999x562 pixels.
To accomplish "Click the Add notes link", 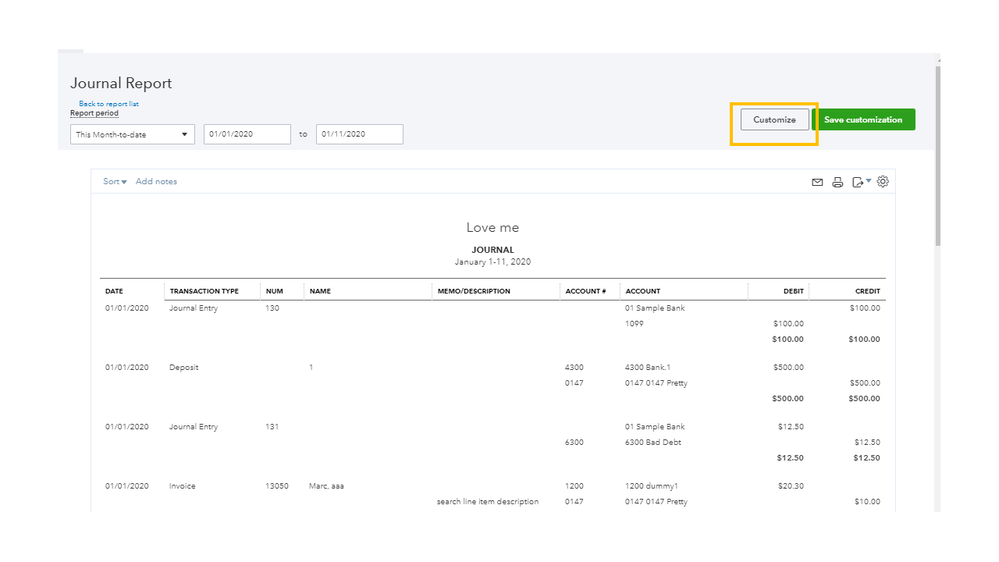I will tap(156, 182).
